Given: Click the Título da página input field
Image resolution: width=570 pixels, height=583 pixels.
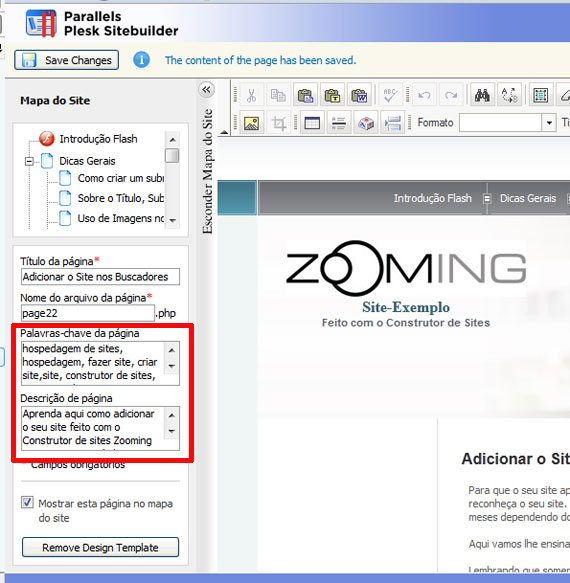Looking at the screenshot, I should pos(100,277).
